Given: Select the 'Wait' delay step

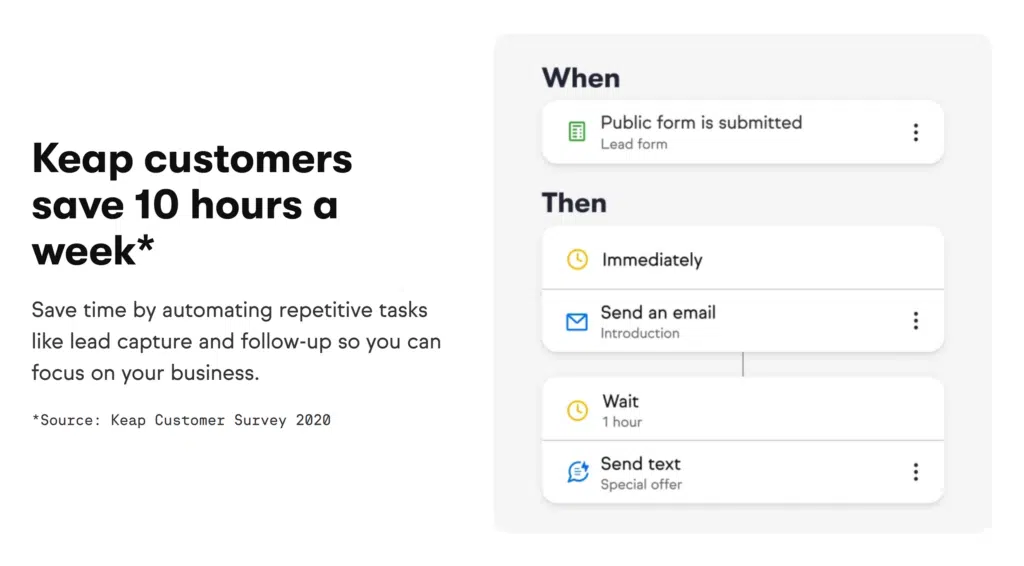Looking at the screenshot, I should (620, 401).
